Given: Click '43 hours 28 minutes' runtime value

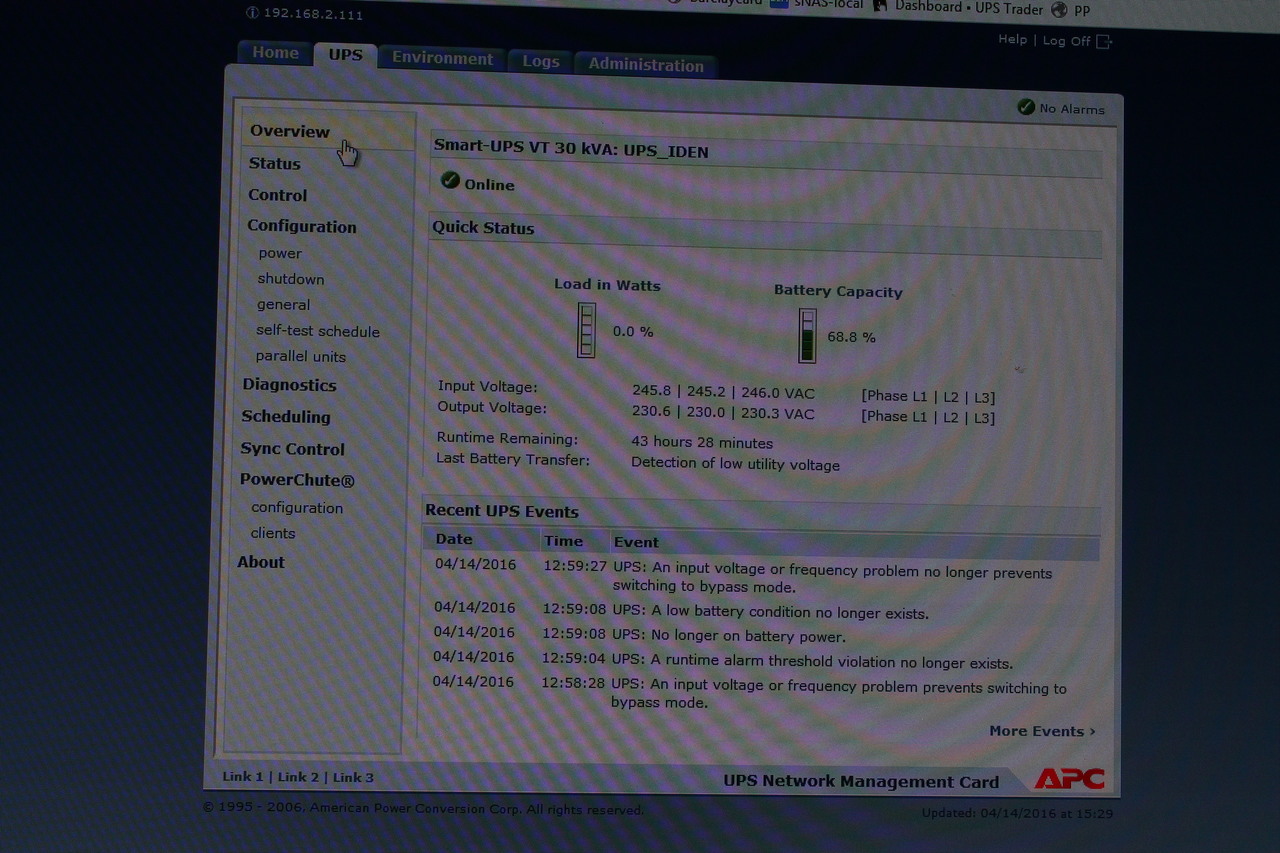Looking at the screenshot, I should pos(702,442).
